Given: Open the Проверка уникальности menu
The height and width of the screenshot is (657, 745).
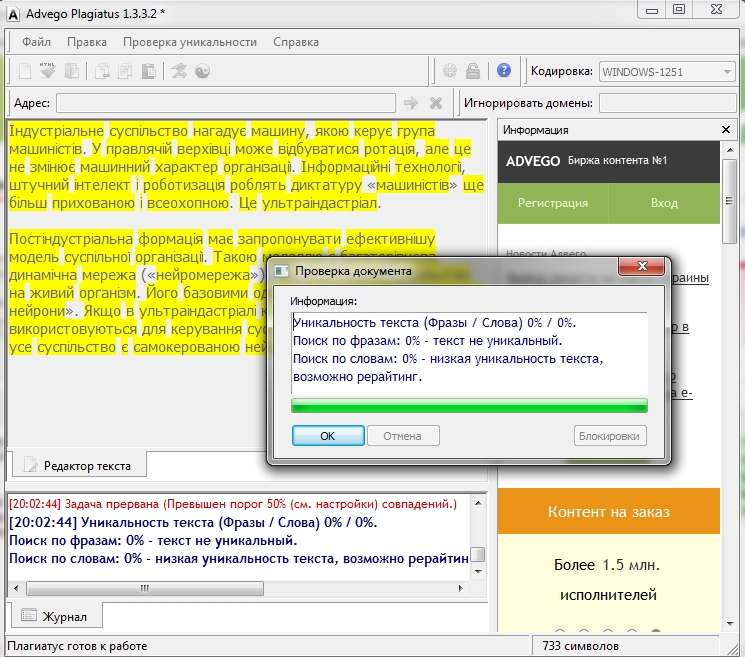Looking at the screenshot, I should click(190, 42).
